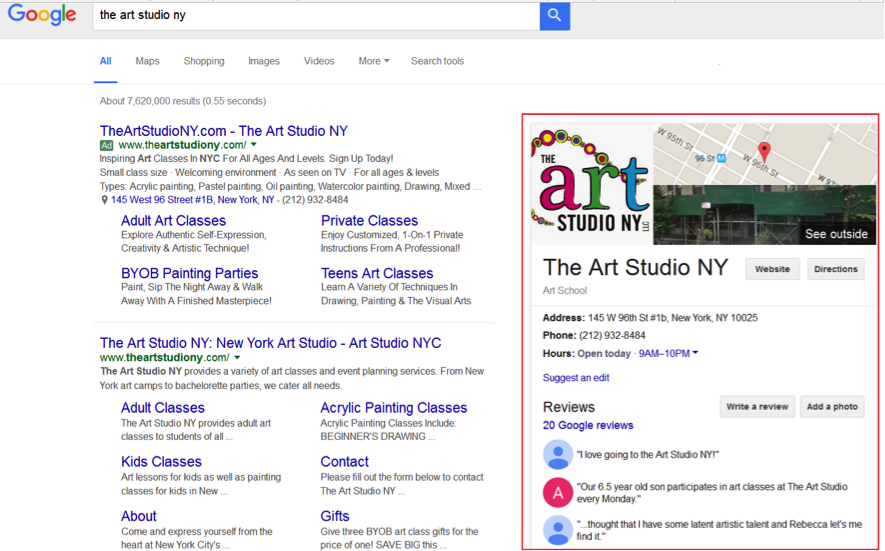Click the 'Our 6.5 year old son' review text

click(712, 492)
